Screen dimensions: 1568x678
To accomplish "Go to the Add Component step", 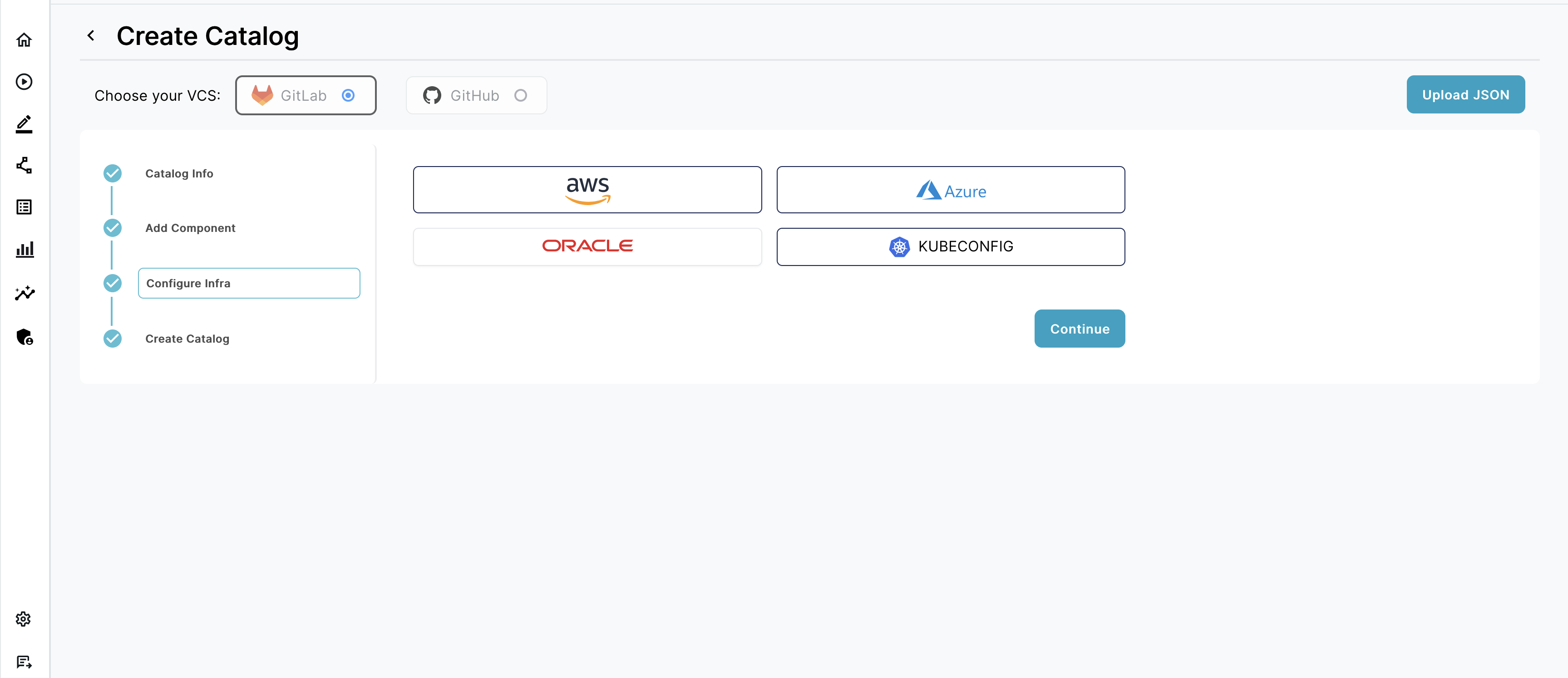I will (x=190, y=228).
